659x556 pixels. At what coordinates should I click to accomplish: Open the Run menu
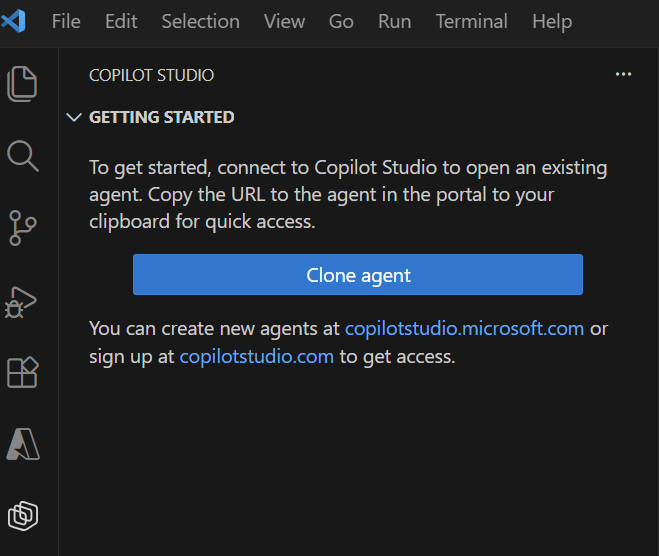(x=394, y=21)
